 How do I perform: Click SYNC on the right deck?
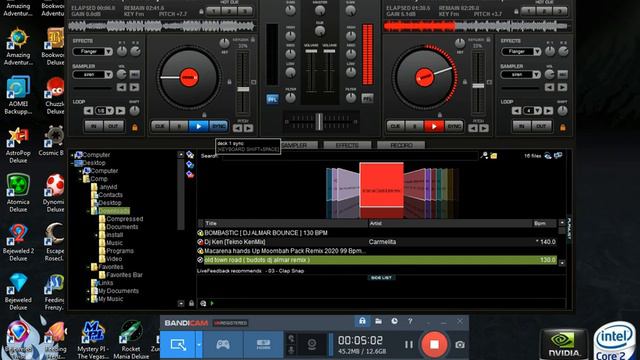[454, 127]
